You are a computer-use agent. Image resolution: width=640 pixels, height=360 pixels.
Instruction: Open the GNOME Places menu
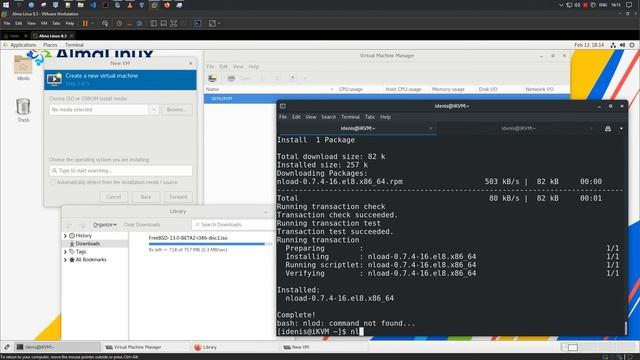pyautogui.click(x=50, y=45)
